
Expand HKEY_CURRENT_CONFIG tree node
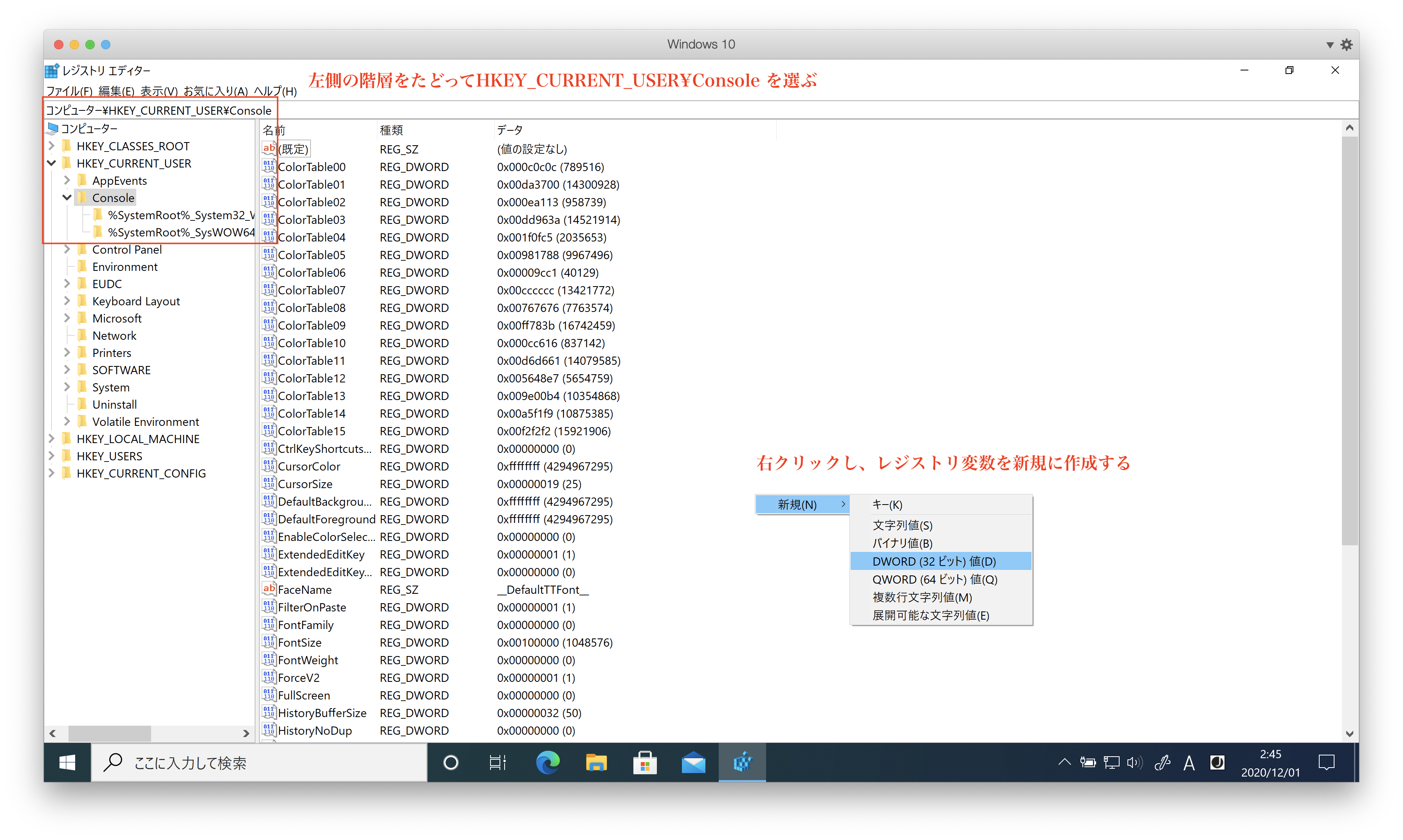pos(52,473)
